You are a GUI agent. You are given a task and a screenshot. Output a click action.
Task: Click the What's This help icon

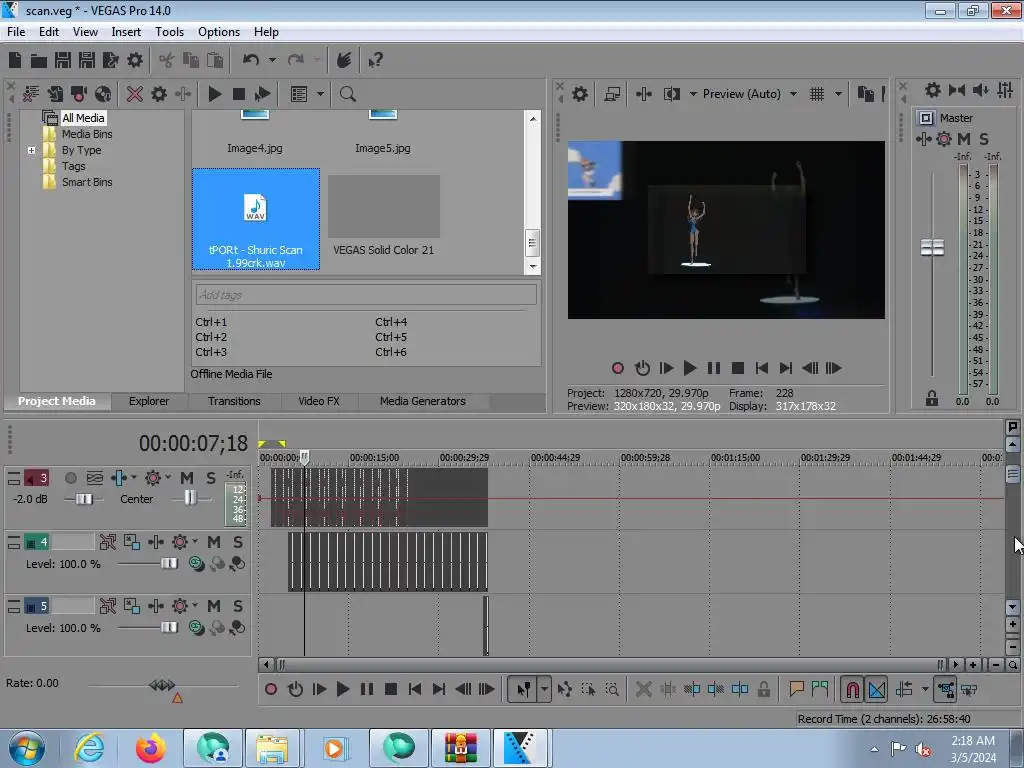pyautogui.click(x=375, y=61)
